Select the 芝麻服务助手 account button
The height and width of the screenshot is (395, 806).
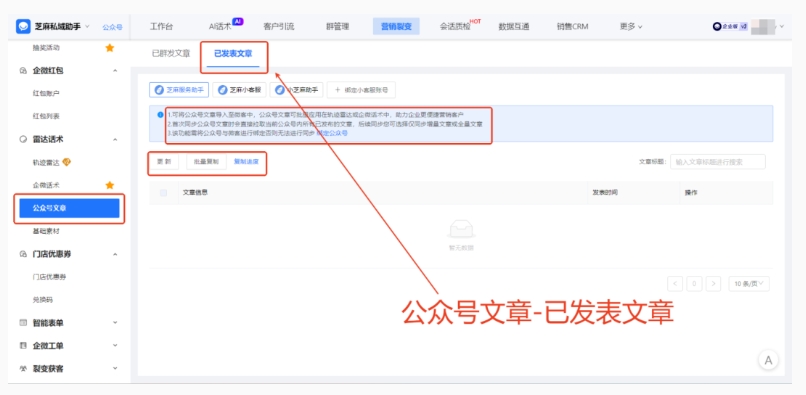click(x=179, y=89)
